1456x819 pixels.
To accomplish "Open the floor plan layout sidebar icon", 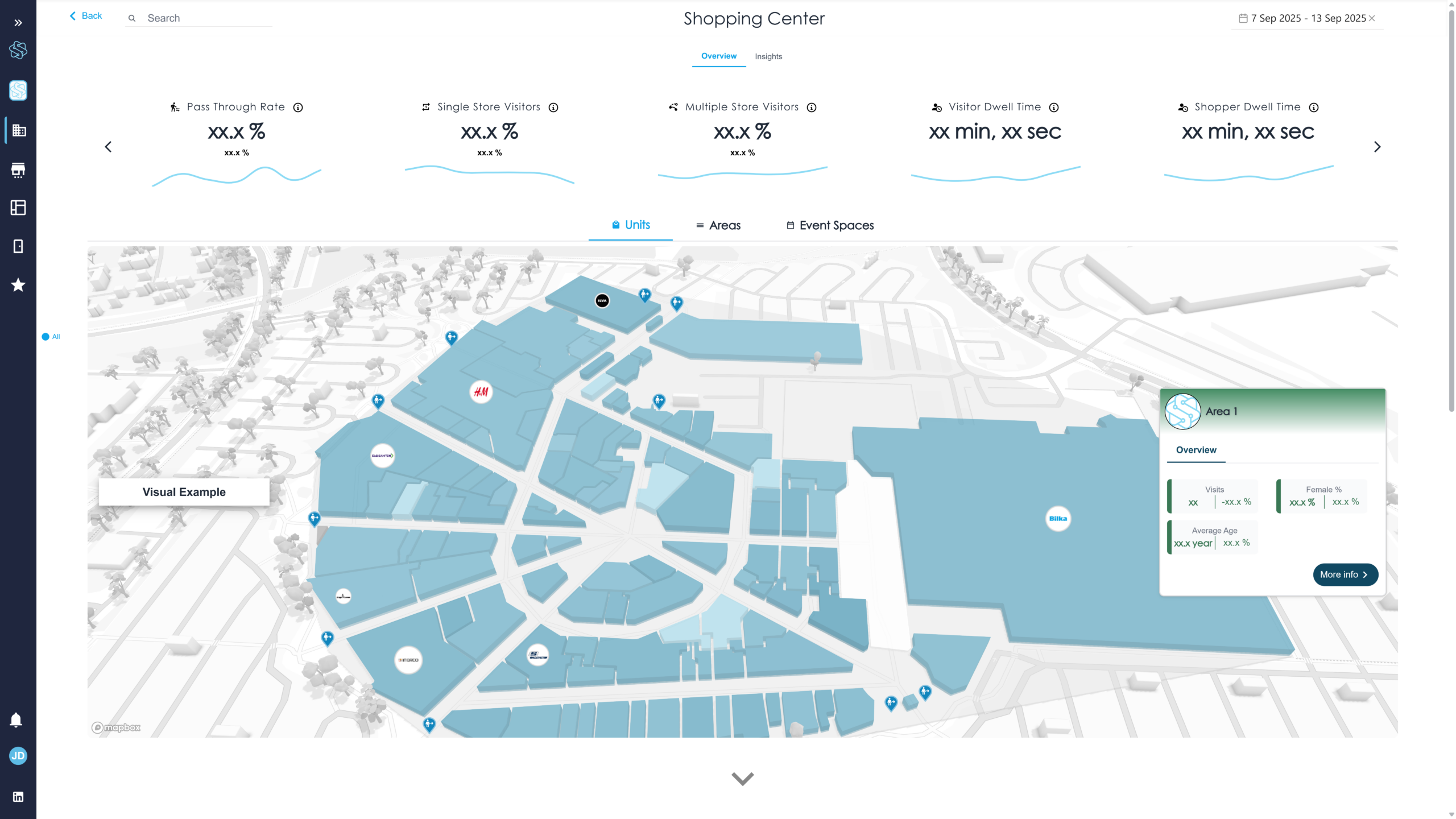I will tap(18, 208).
